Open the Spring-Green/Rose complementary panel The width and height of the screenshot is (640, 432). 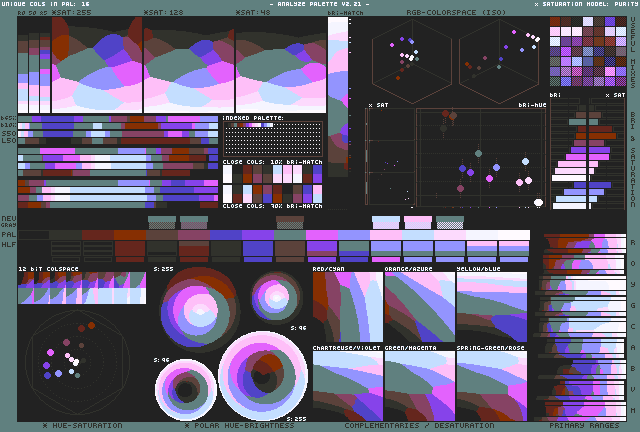[x=492, y=386]
